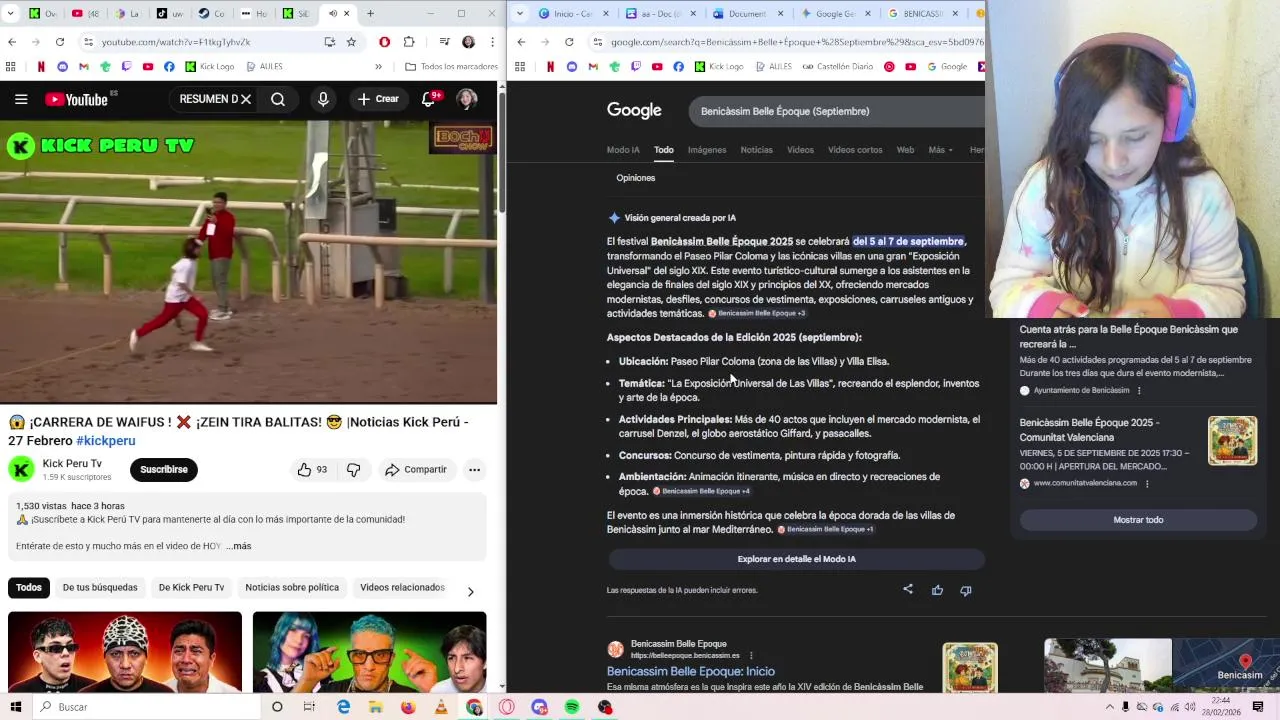Open Google homepage via logo
Image resolution: width=1280 pixels, height=720 pixels.
(634, 111)
